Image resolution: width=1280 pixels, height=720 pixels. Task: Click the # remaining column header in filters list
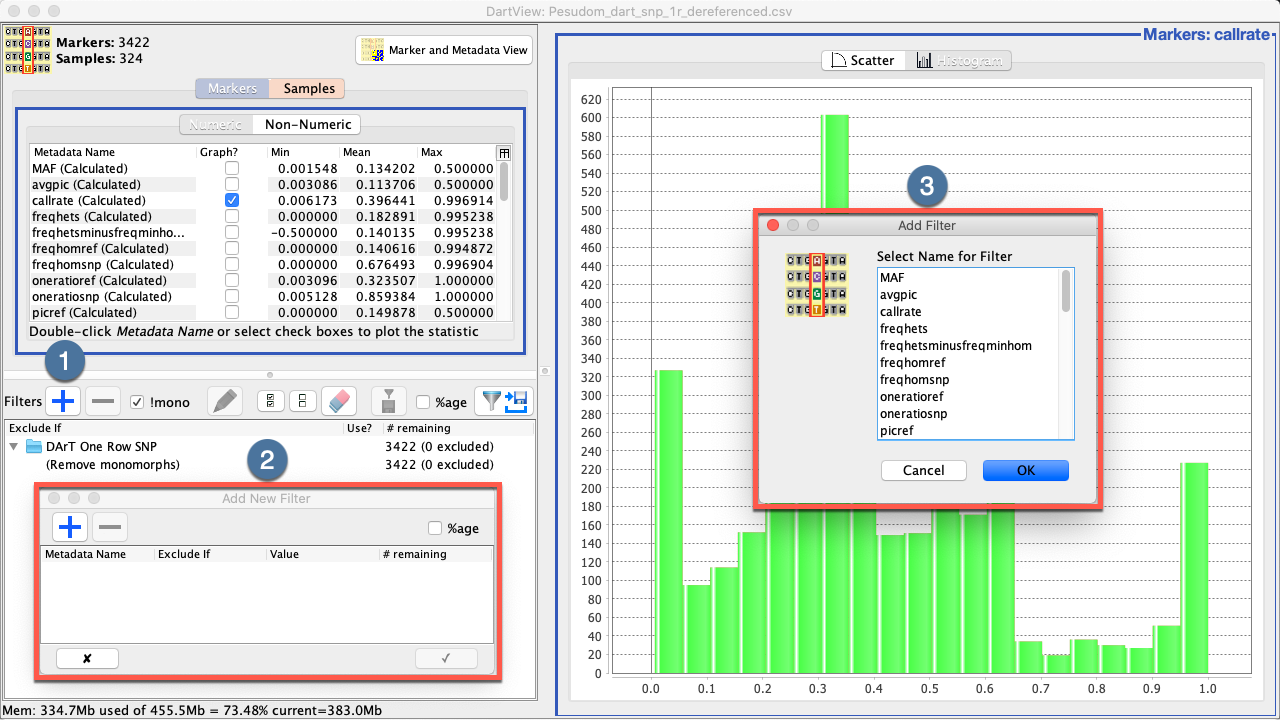(459, 428)
